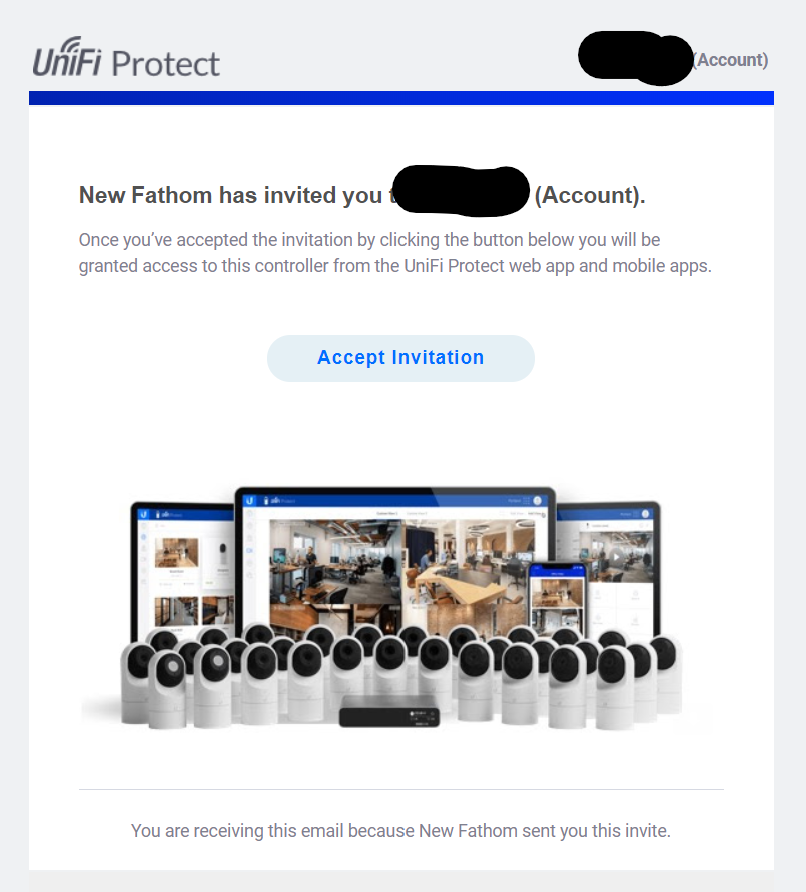This screenshot has width=806, height=892.
Task: Click the blue header bar under the logo
Action: [402, 98]
